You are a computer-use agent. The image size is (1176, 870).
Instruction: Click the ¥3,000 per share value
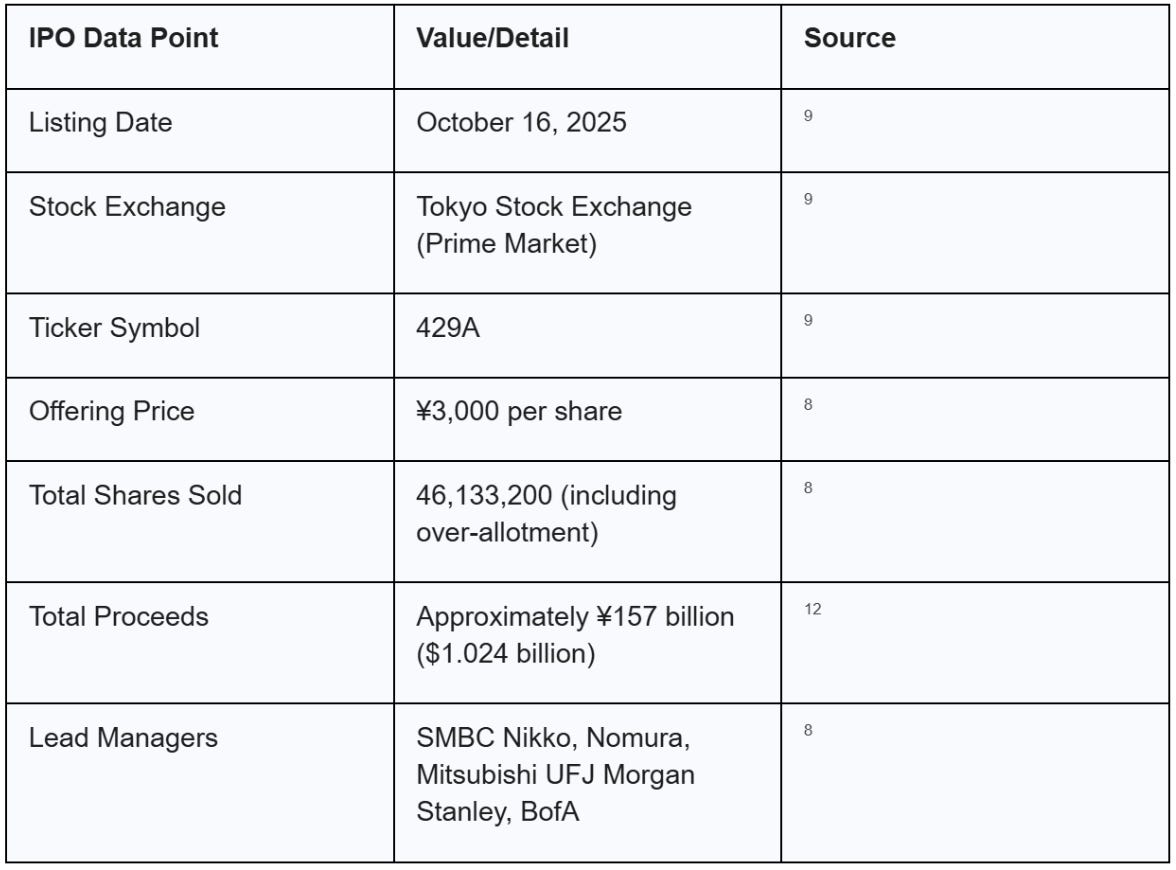pyautogui.click(x=519, y=411)
